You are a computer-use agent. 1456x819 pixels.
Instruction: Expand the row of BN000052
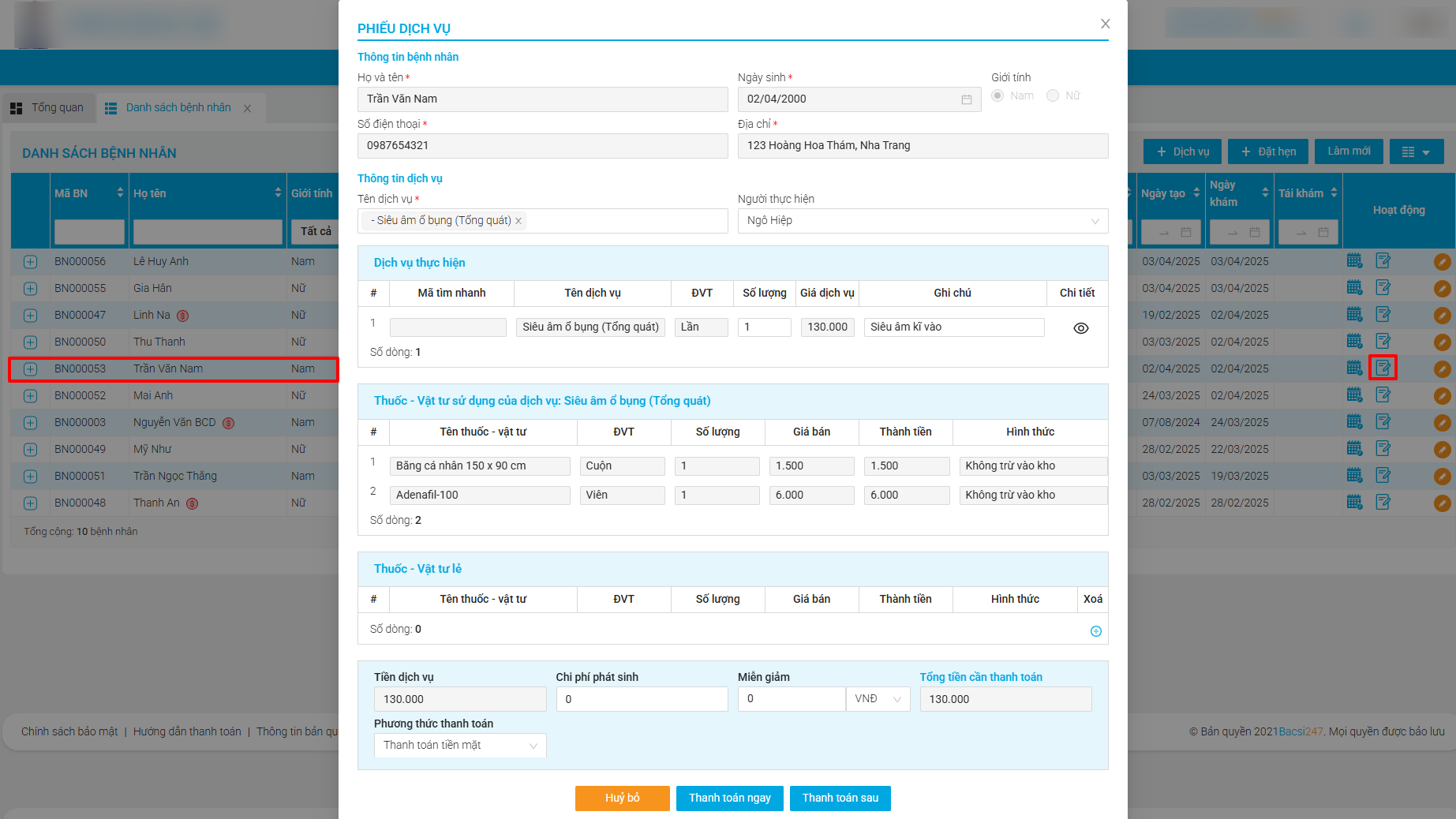(x=30, y=396)
